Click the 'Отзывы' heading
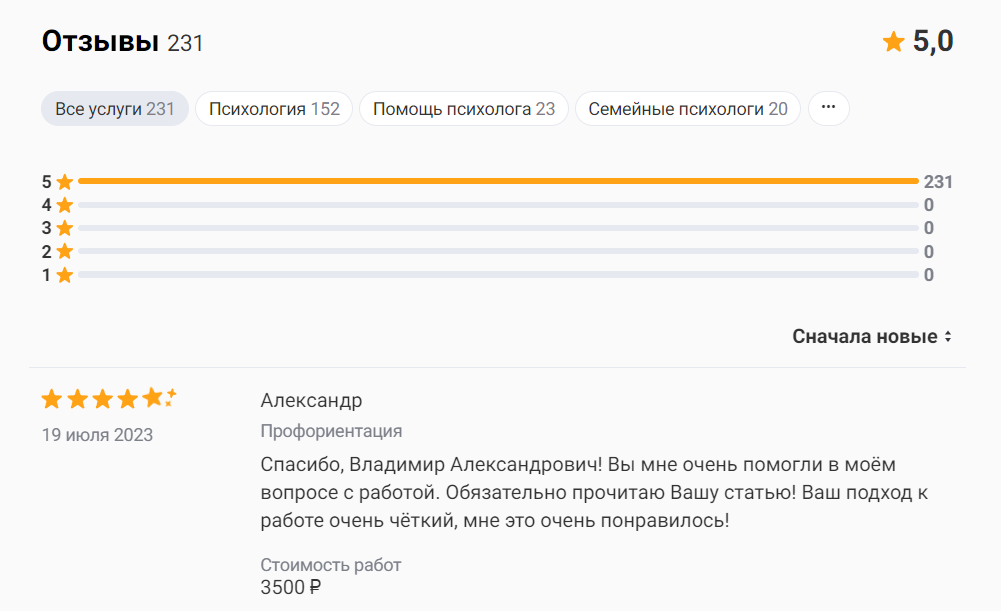Viewport: 1001px width, 611px height. coord(100,42)
